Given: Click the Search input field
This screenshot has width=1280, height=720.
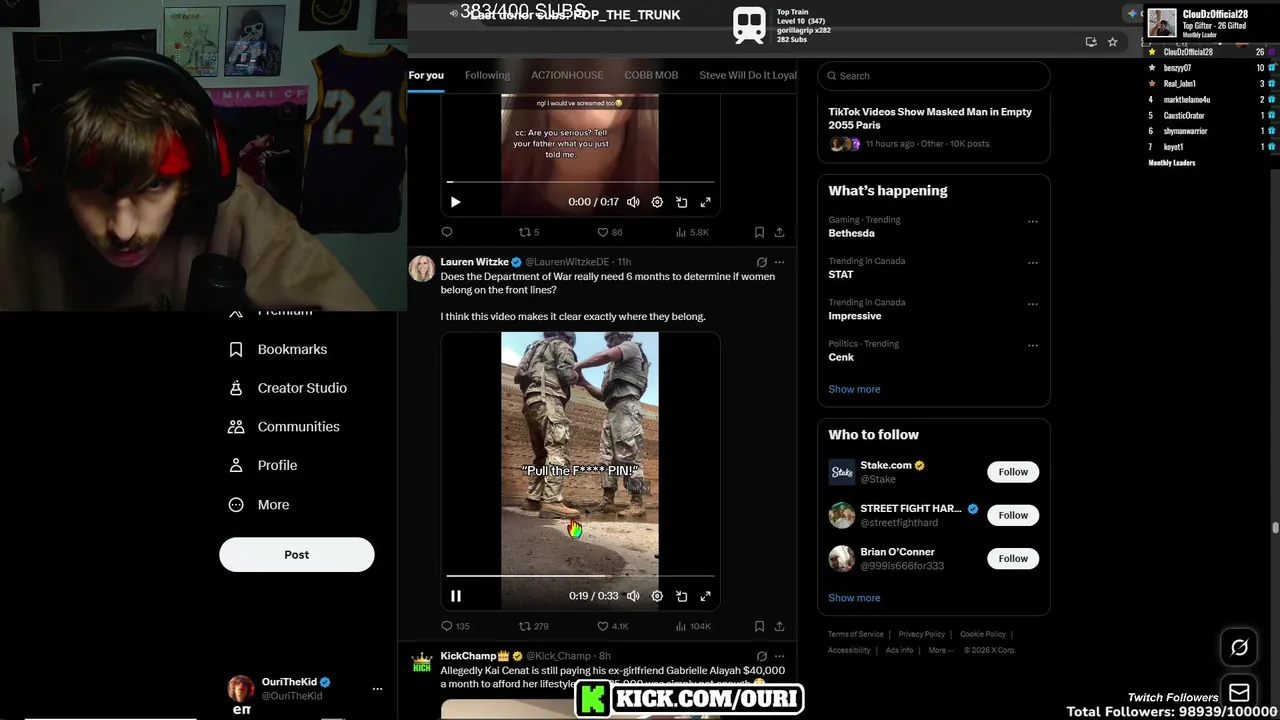Looking at the screenshot, I should pyautogui.click(x=934, y=76).
